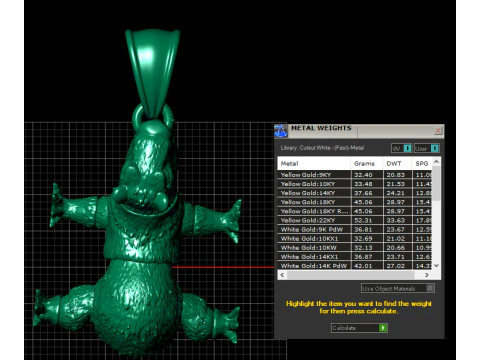This screenshot has height=360, width=480.
Task: Click the 42.01 grams value
Action: tap(363, 266)
